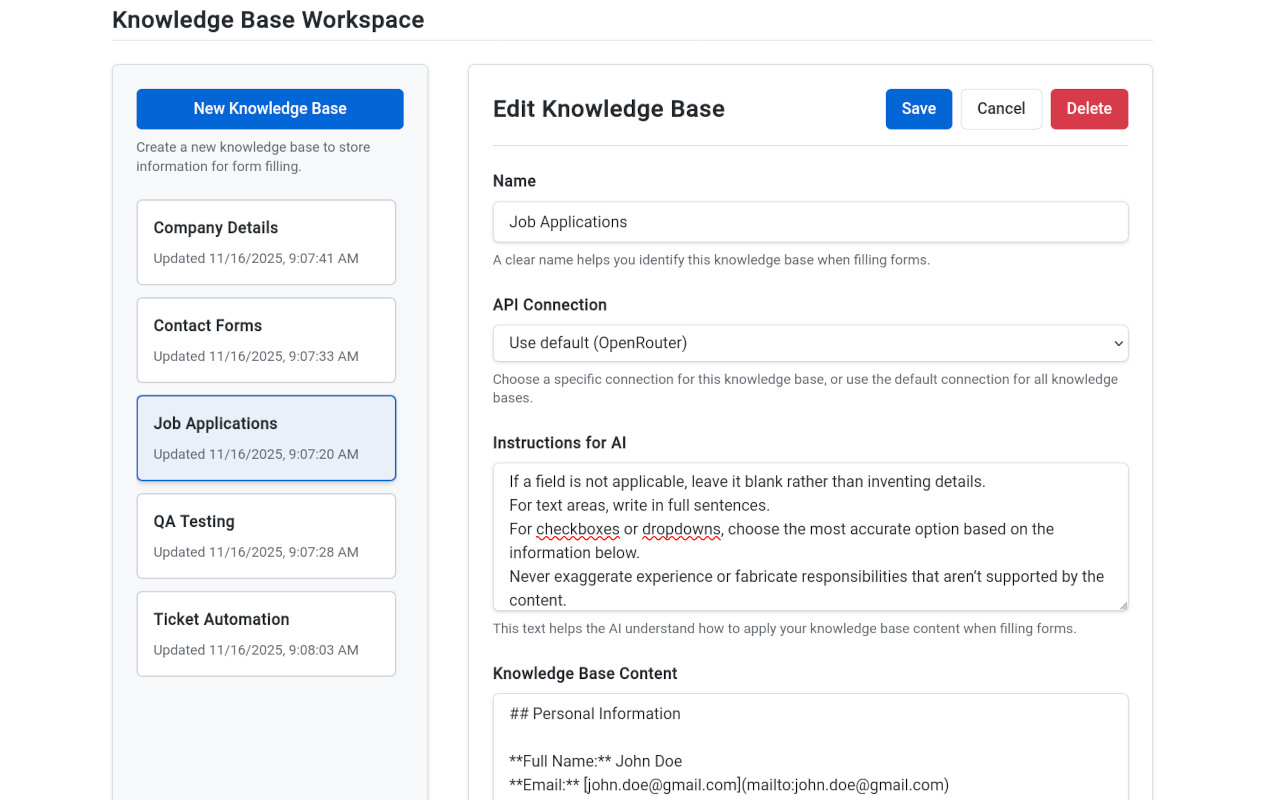Open the Contact Forms knowledge base
Screen dimensions: 1280x800
(x=266, y=339)
